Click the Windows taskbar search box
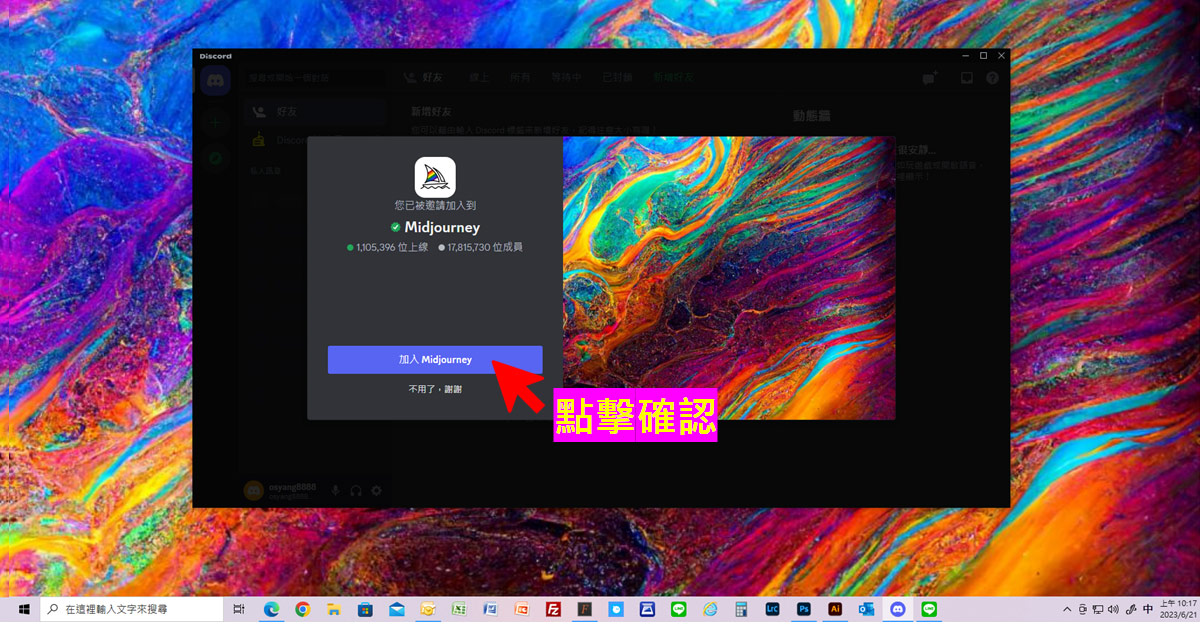The image size is (1200, 625). pyautogui.click(x=133, y=609)
